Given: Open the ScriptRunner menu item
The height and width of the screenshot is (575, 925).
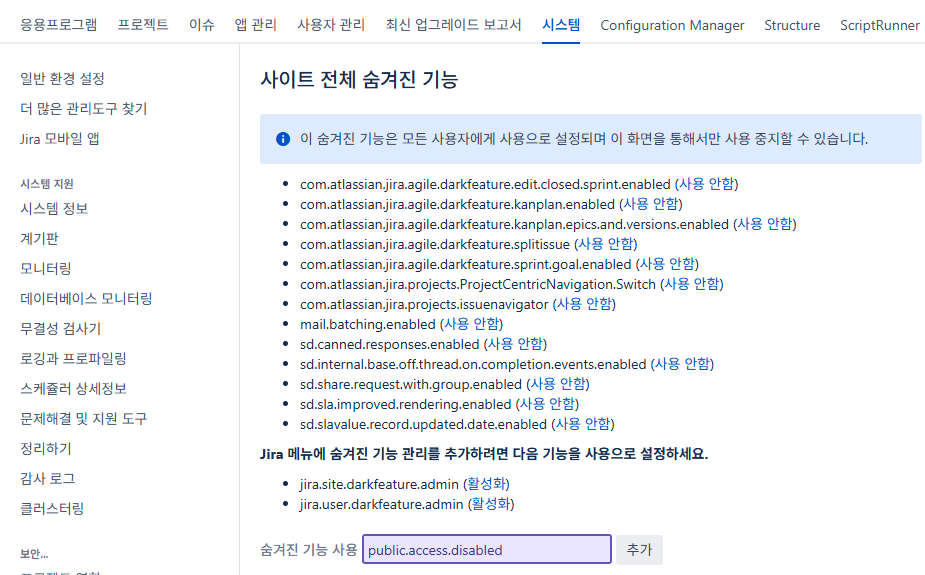Looking at the screenshot, I should [879, 25].
